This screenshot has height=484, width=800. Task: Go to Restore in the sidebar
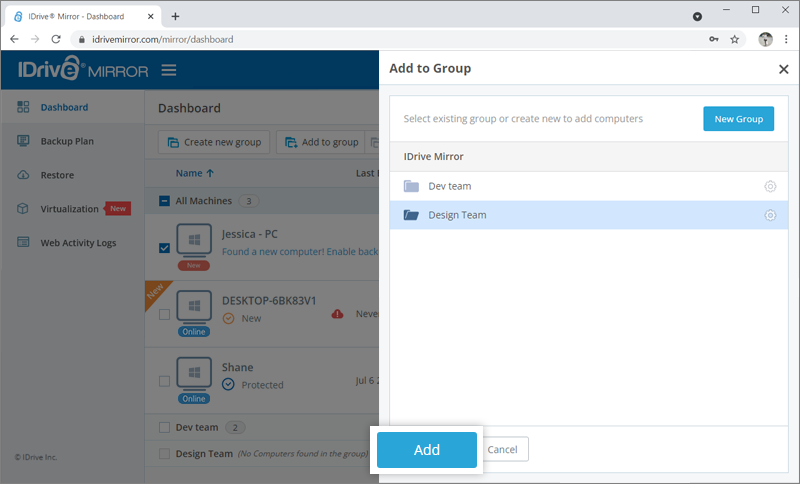(57, 175)
